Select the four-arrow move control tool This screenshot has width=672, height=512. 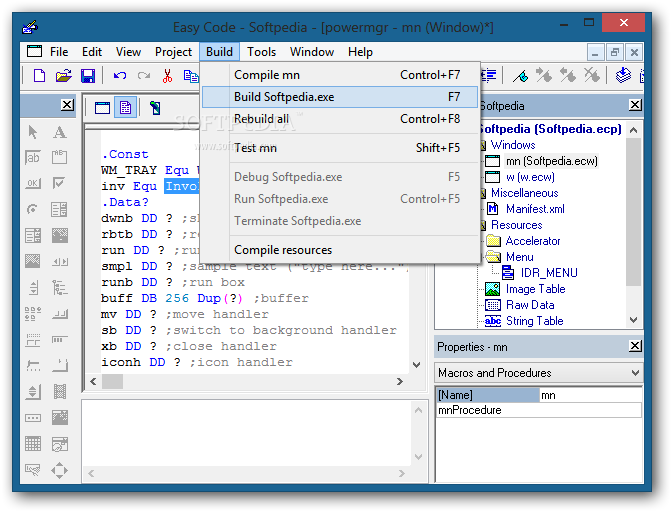(x=60, y=470)
